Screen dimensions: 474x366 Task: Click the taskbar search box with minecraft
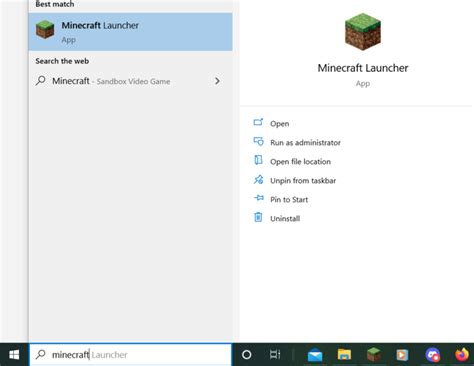pos(130,355)
